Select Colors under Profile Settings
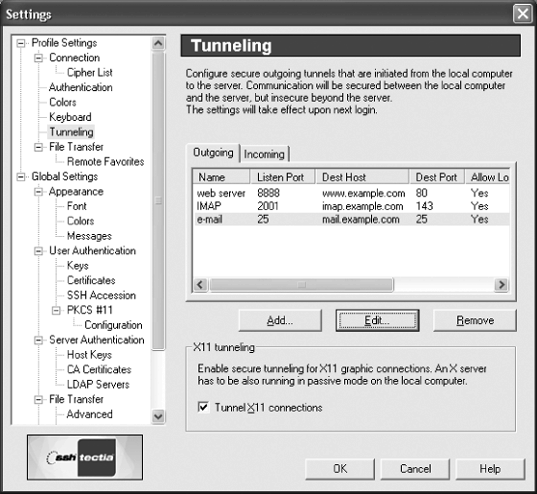 click(63, 102)
